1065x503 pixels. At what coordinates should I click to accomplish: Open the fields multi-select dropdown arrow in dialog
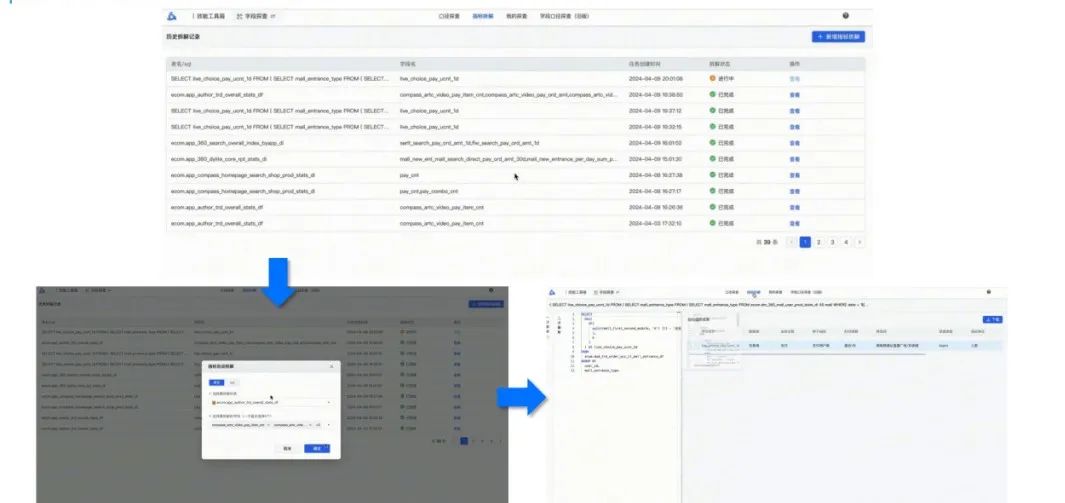(x=329, y=425)
